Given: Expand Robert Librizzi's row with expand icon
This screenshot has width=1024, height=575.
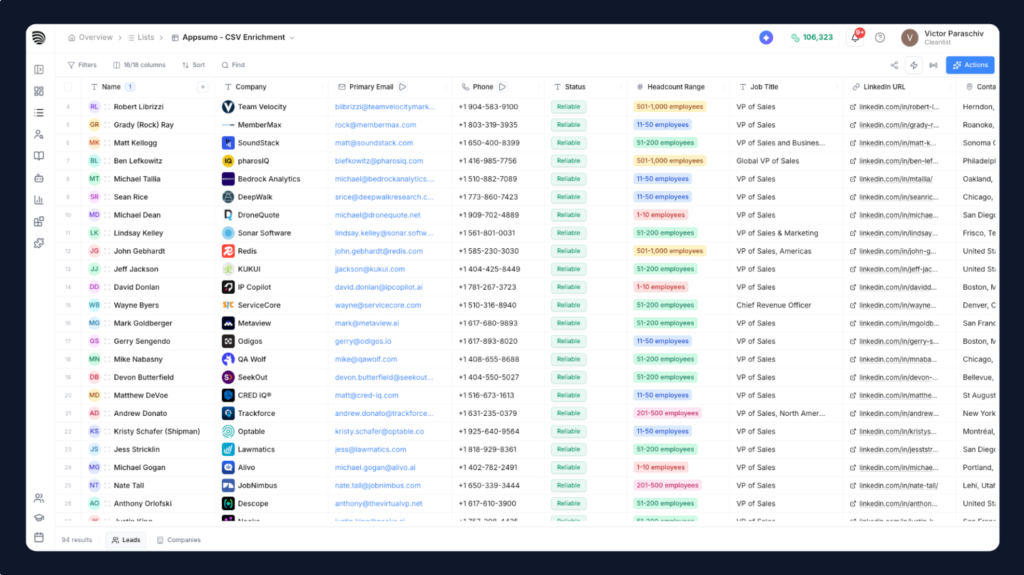Looking at the screenshot, I should coord(107,107).
